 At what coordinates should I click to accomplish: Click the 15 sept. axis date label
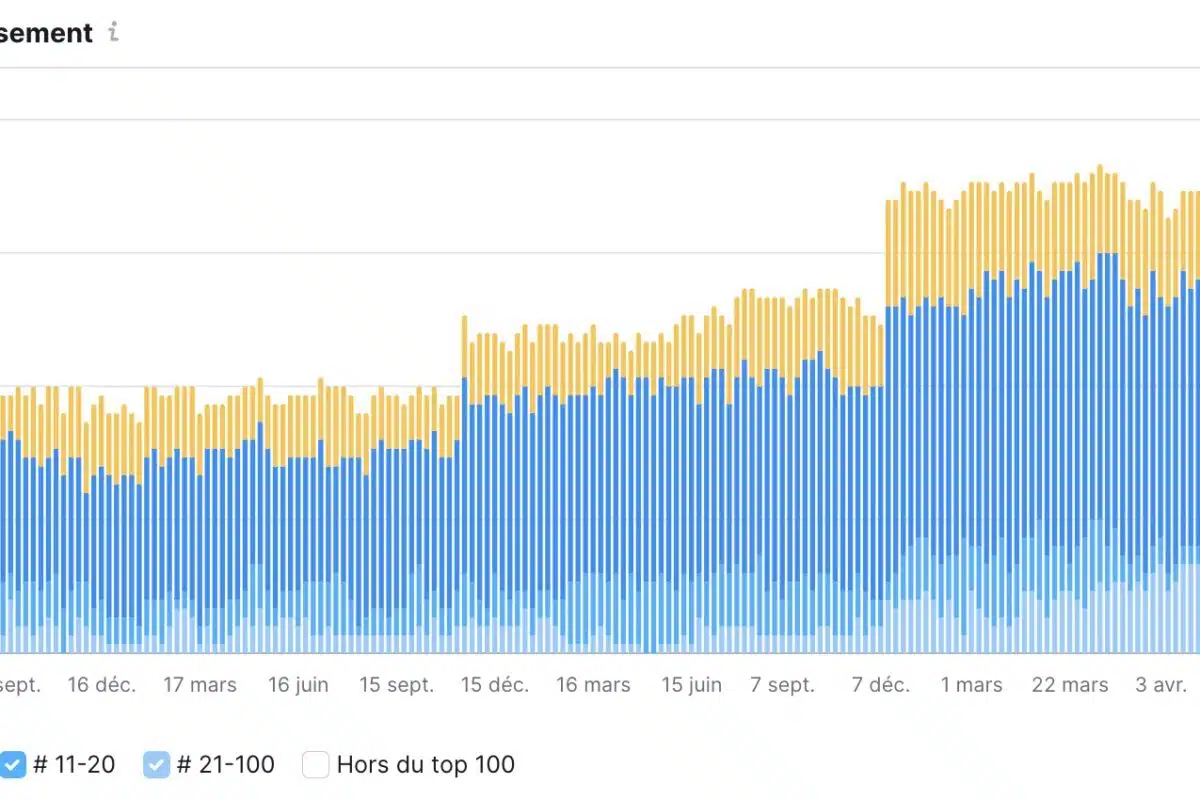tap(397, 685)
